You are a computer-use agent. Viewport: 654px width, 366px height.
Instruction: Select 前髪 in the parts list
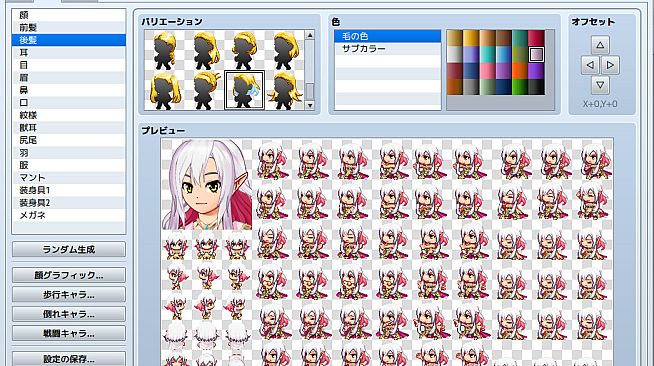[x=69, y=28]
